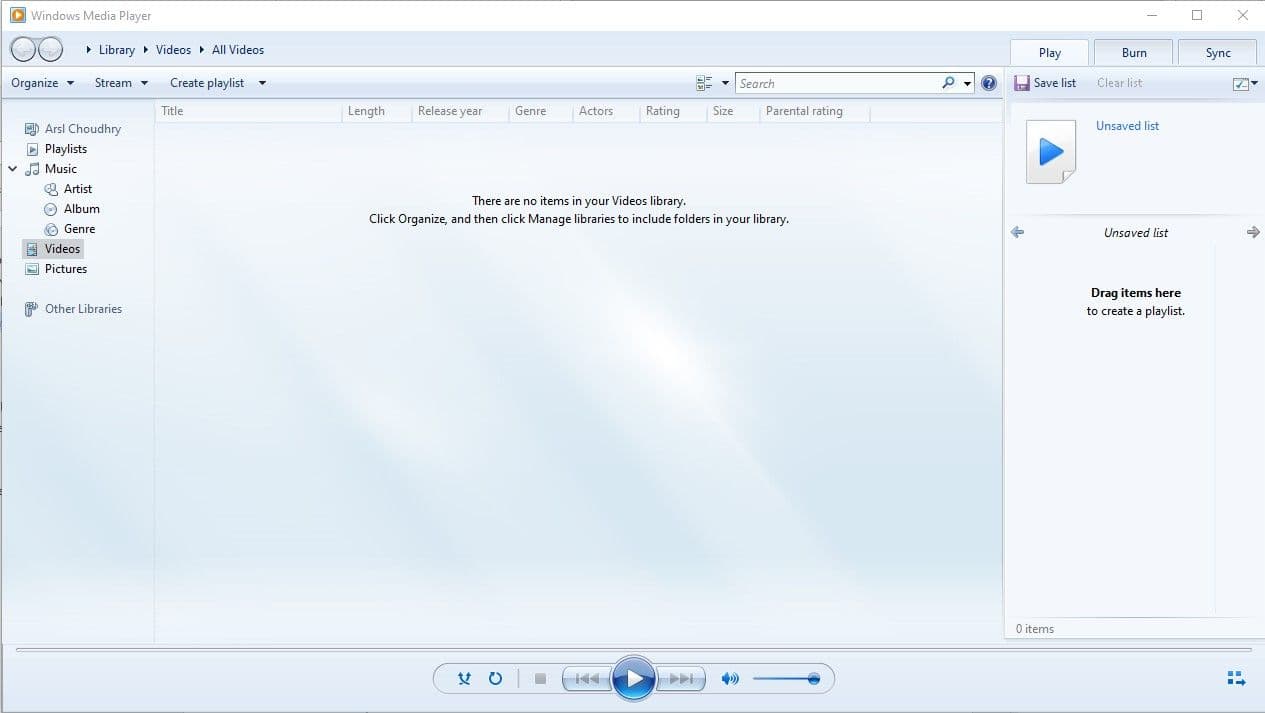Go to next list with right arrow
The width and height of the screenshot is (1265, 713).
(x=1253, y=232)
